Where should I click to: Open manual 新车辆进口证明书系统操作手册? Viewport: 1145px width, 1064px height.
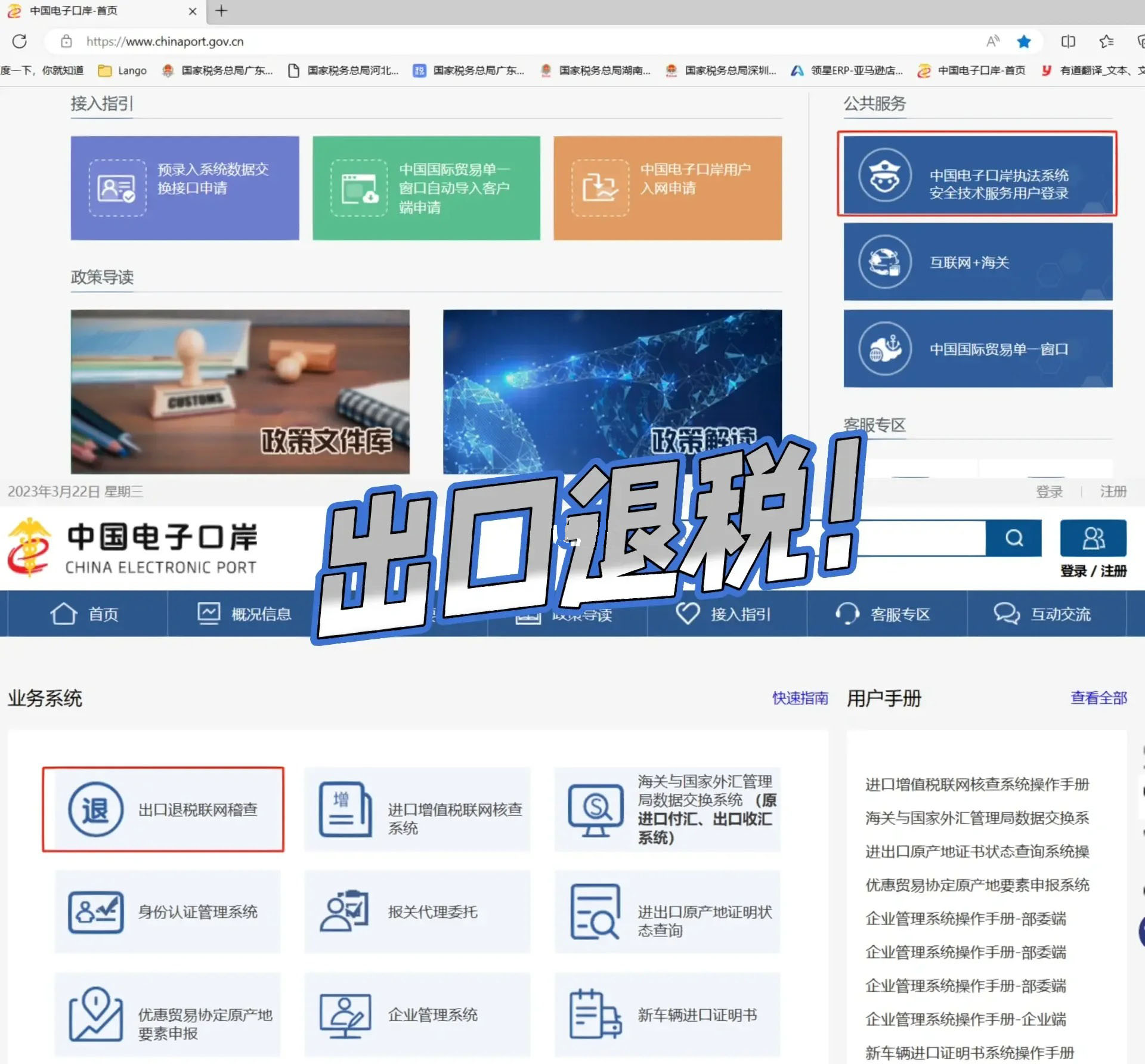pos(969,1053)
